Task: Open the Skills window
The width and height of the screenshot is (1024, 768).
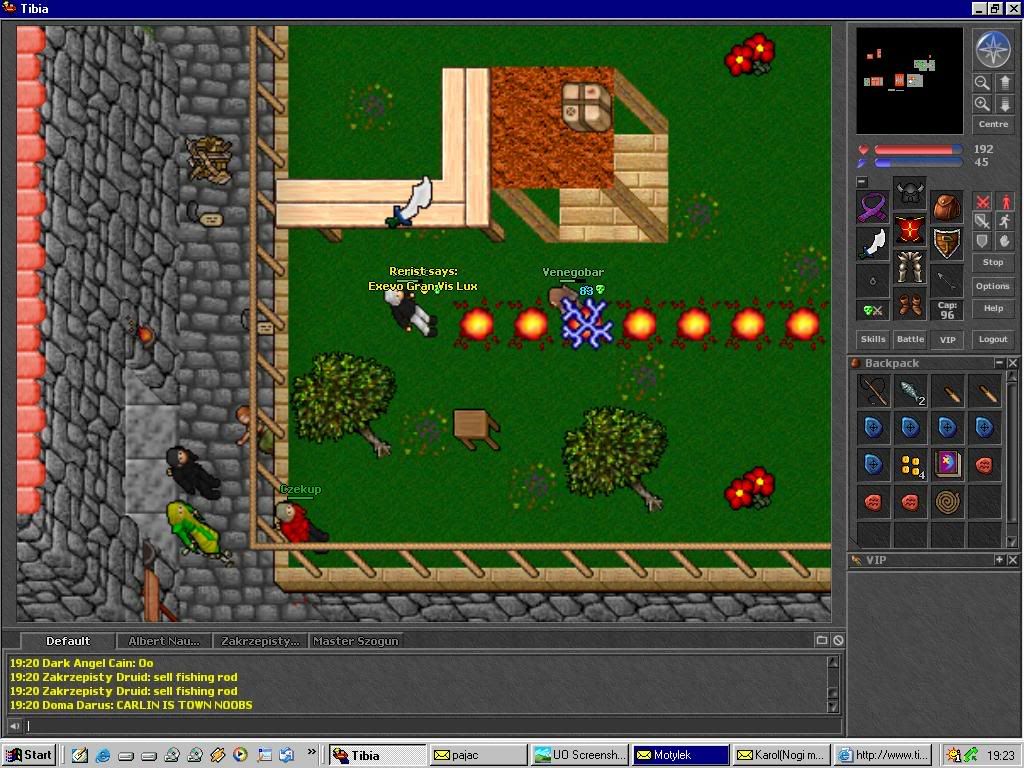Action: (x=872, y=339)
